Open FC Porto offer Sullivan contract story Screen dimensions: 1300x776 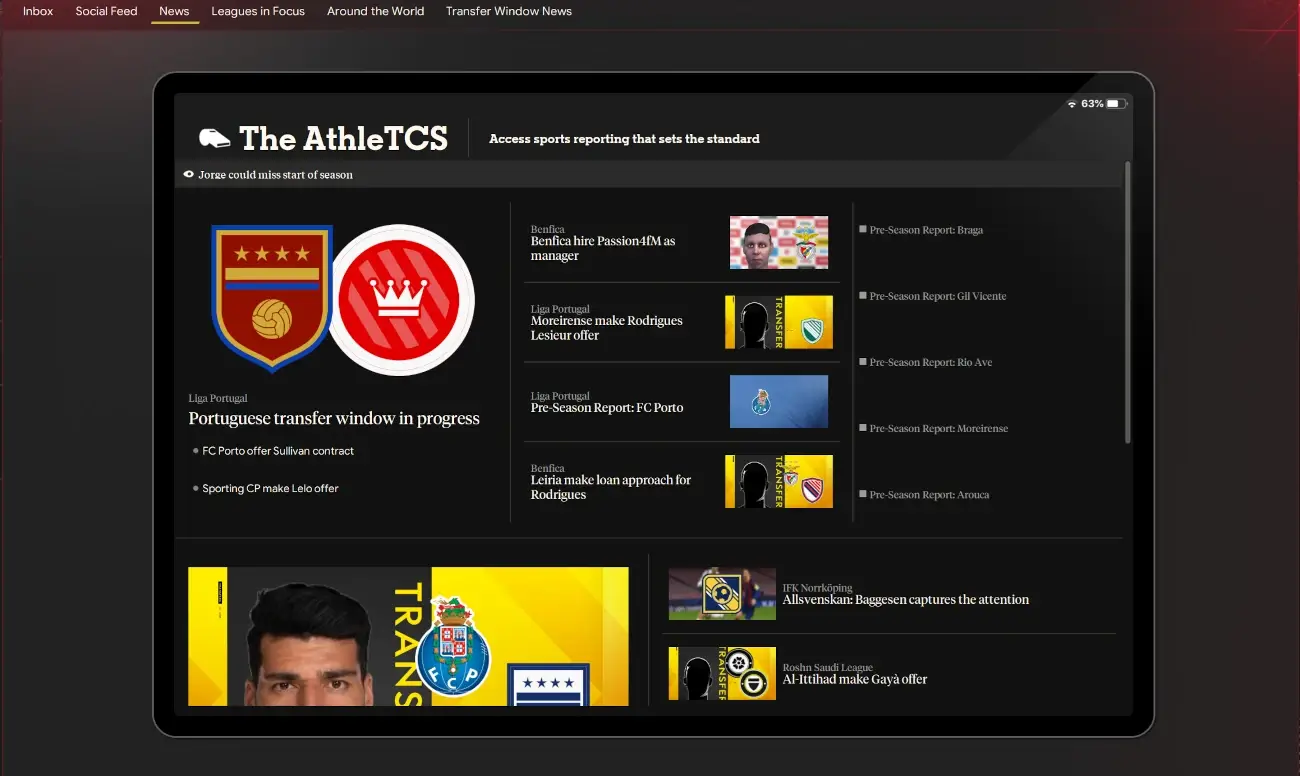(278, 451)
